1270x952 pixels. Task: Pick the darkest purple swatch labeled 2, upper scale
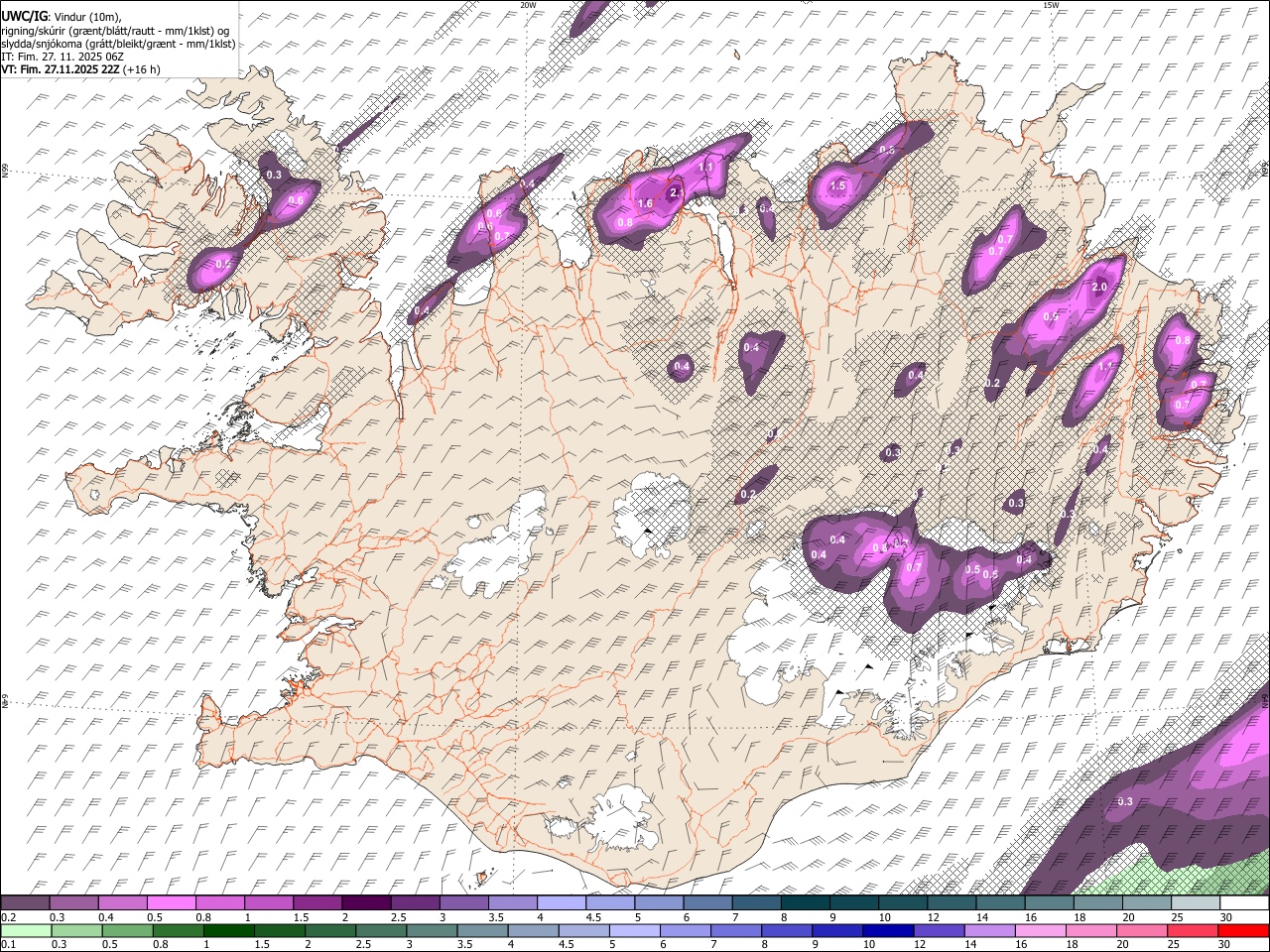click(x=366, y=903)
